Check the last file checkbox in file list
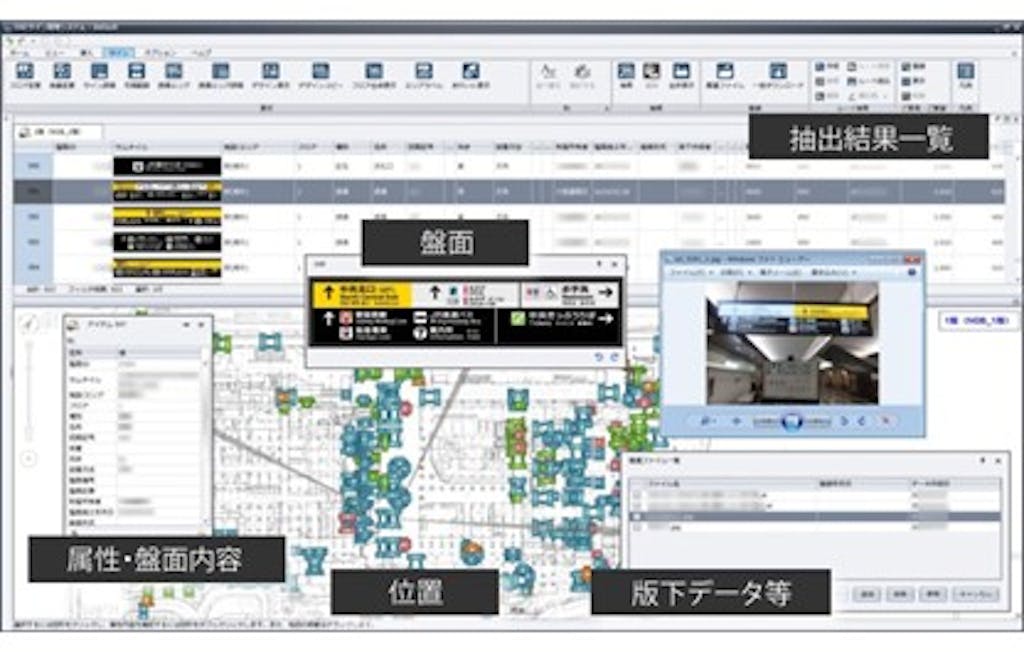 [x=636, y=528]
